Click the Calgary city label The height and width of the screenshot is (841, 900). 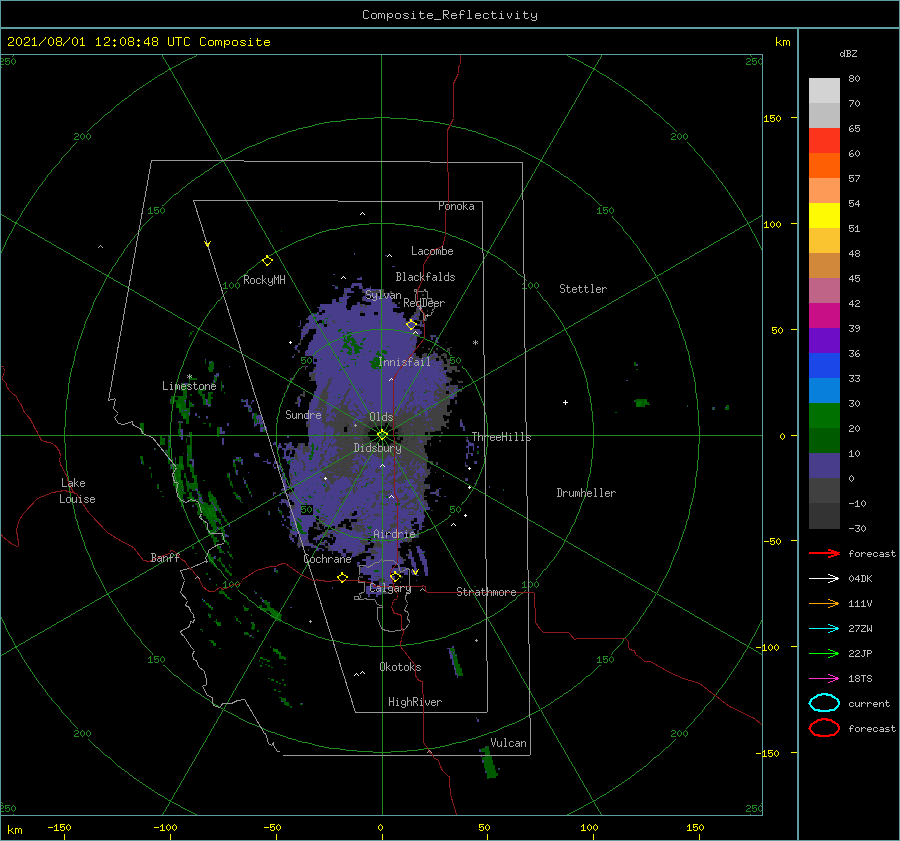coord(390,588)
